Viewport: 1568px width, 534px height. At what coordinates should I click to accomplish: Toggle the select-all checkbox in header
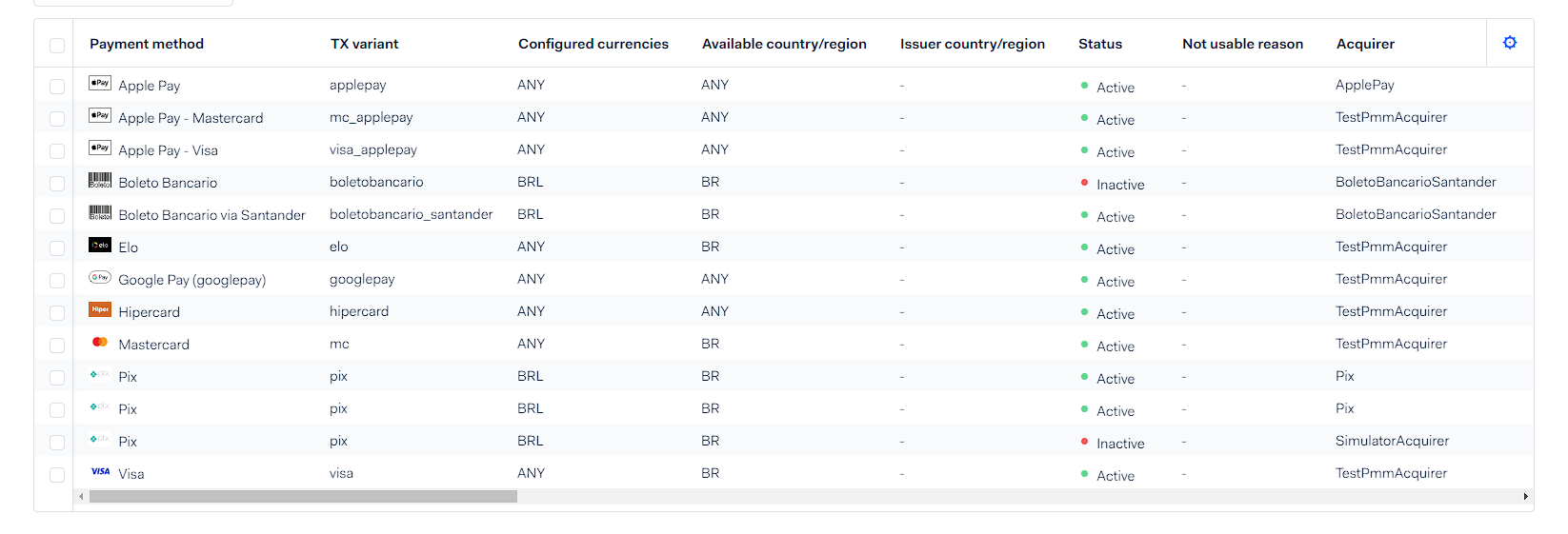coord(57,46)
